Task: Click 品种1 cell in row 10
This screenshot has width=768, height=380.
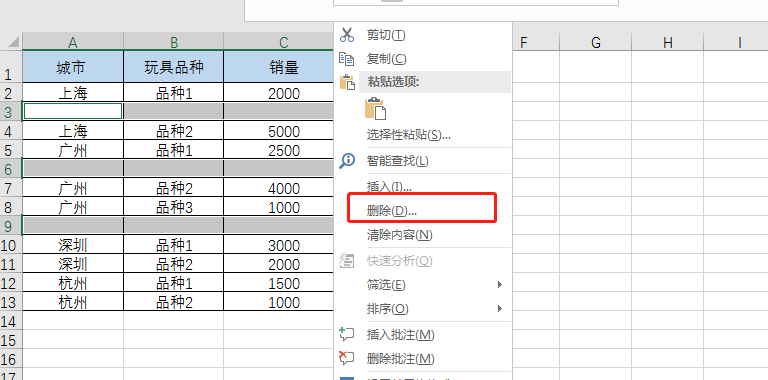Action: 174,245
